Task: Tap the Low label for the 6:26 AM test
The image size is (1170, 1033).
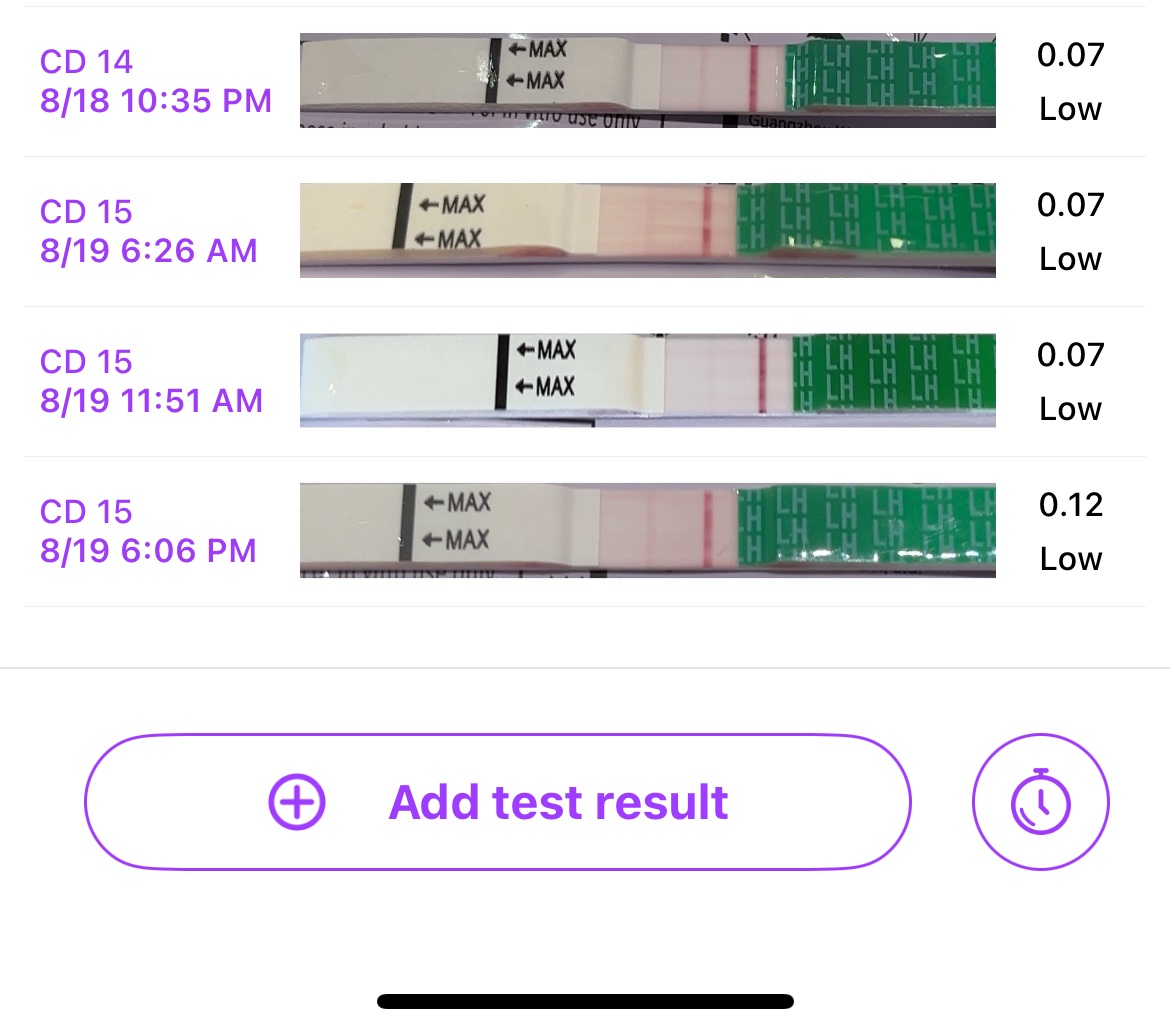Action: 1070,259
